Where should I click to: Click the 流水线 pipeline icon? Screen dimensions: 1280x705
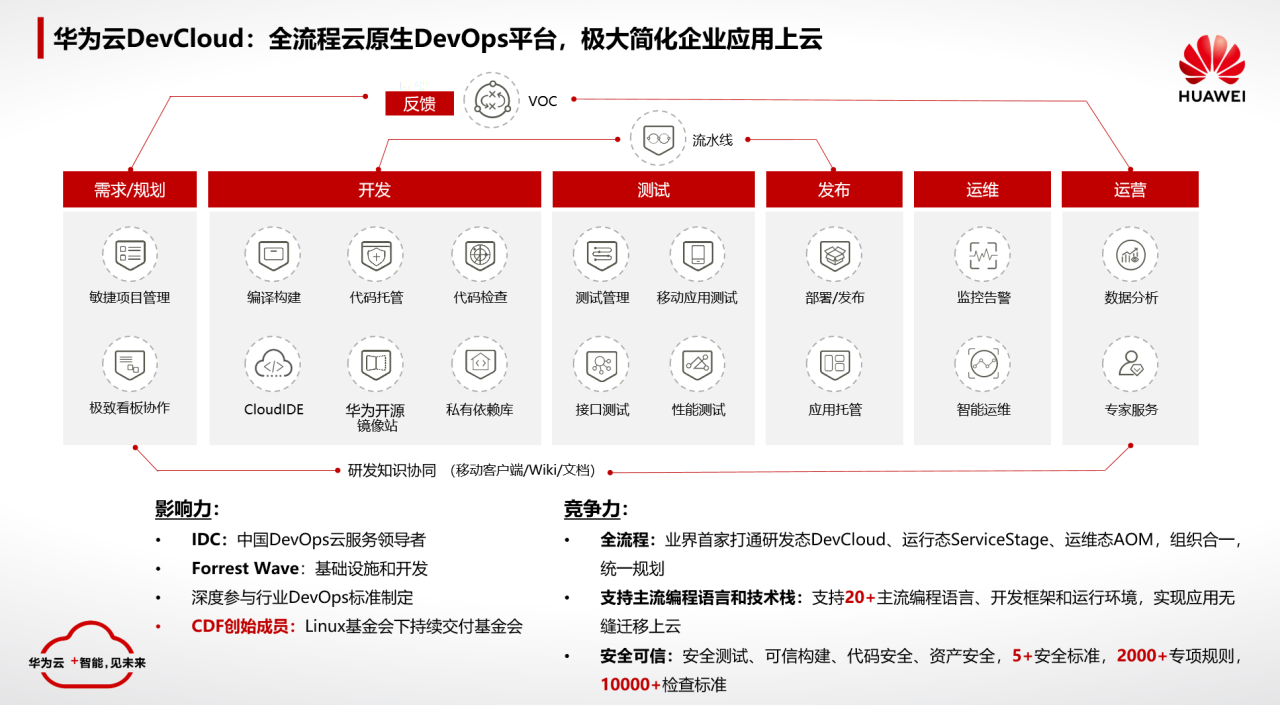pos(658,139)
